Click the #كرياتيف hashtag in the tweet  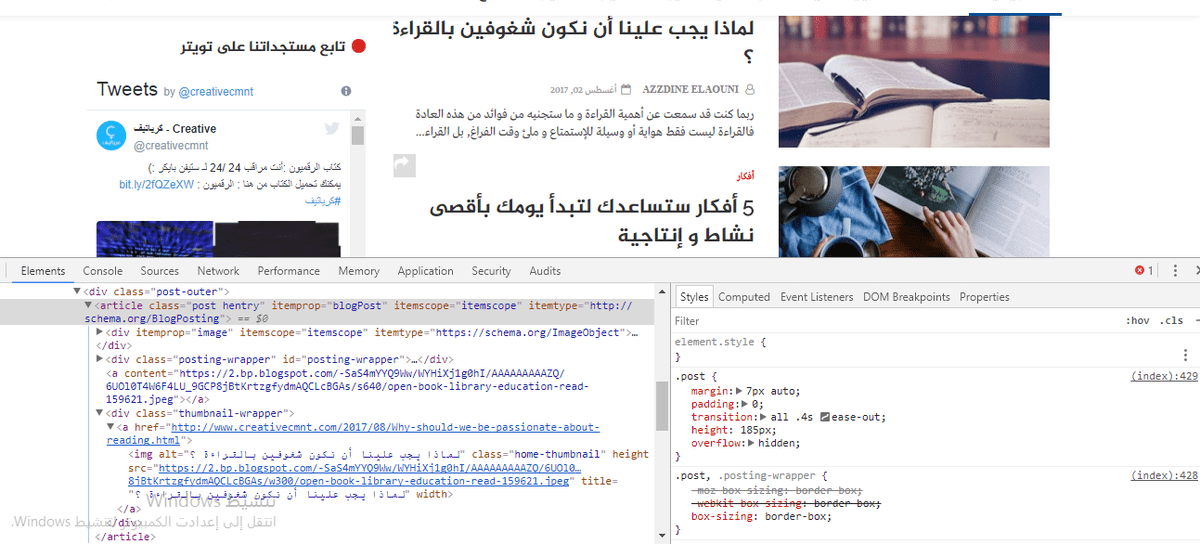point(323,202)
